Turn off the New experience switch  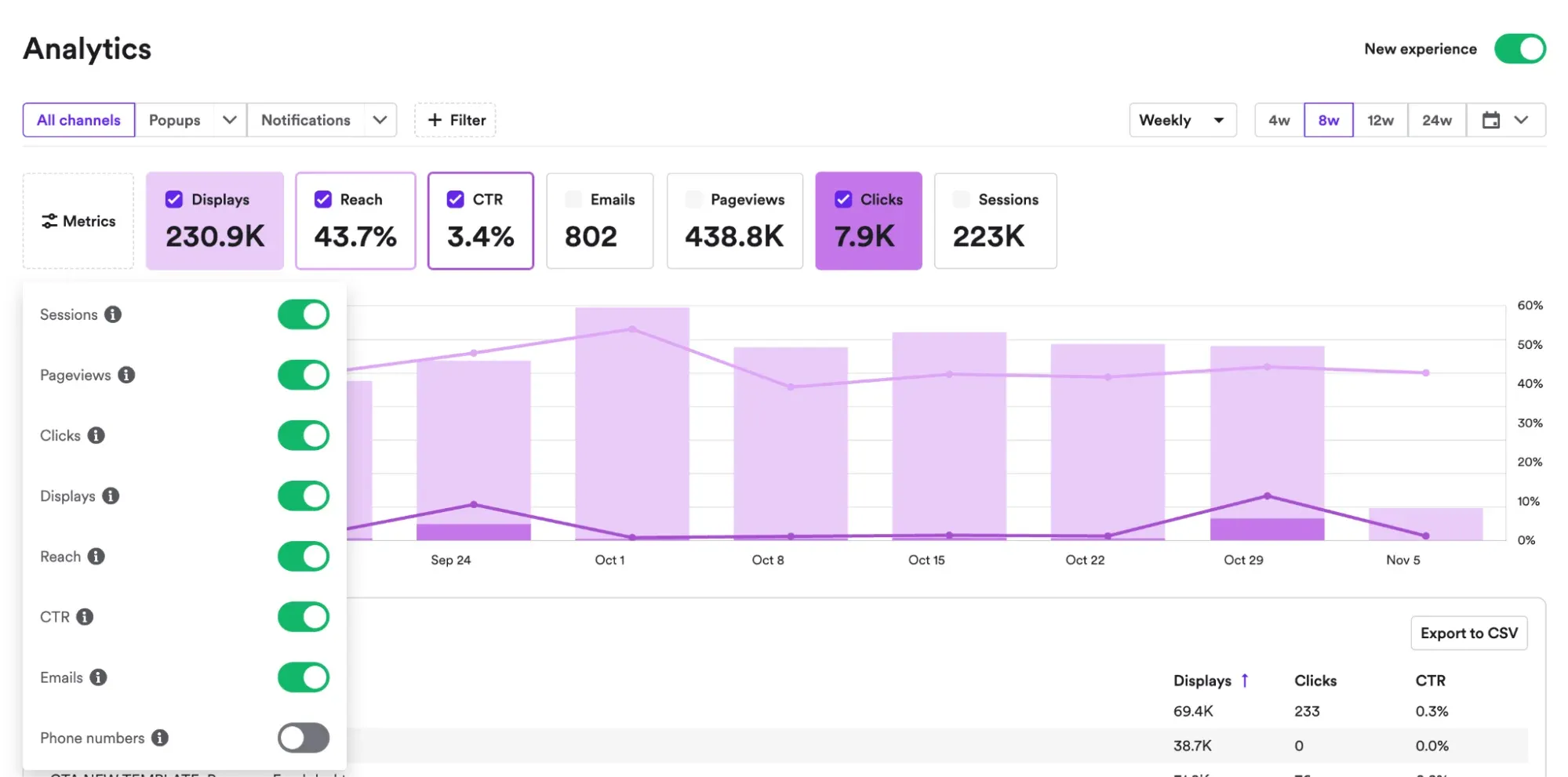click(1519, 49)
